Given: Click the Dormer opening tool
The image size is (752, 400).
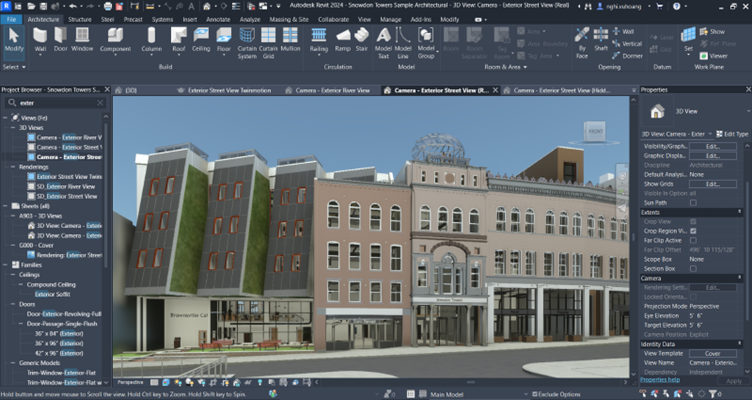Looking at the screenshot, I should pos(627,56).
